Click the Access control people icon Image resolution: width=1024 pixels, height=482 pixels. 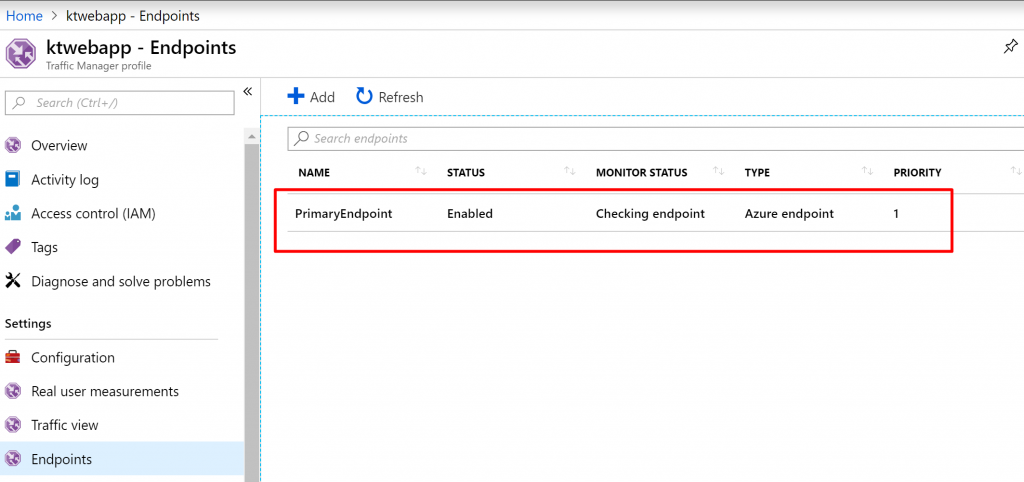(12, 213)
